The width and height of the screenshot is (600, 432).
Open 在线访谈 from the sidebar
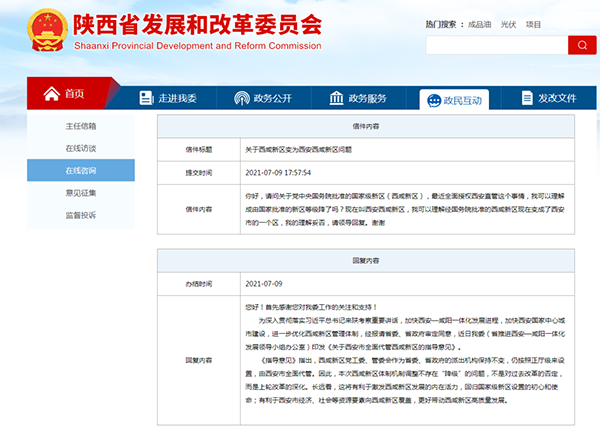point(81,148)
